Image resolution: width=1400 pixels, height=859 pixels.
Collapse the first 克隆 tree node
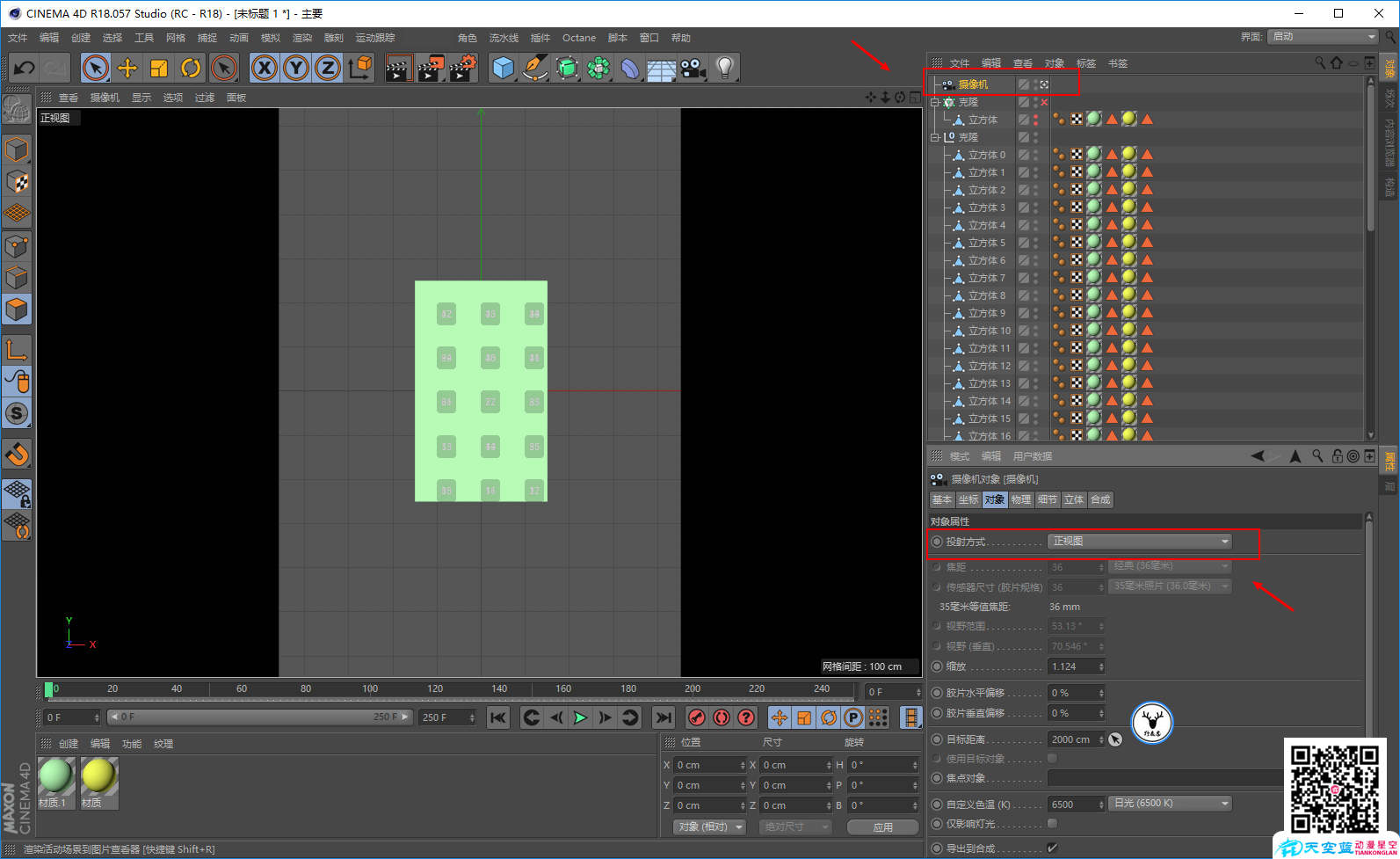pyautogui.click(x=935, y=102)
